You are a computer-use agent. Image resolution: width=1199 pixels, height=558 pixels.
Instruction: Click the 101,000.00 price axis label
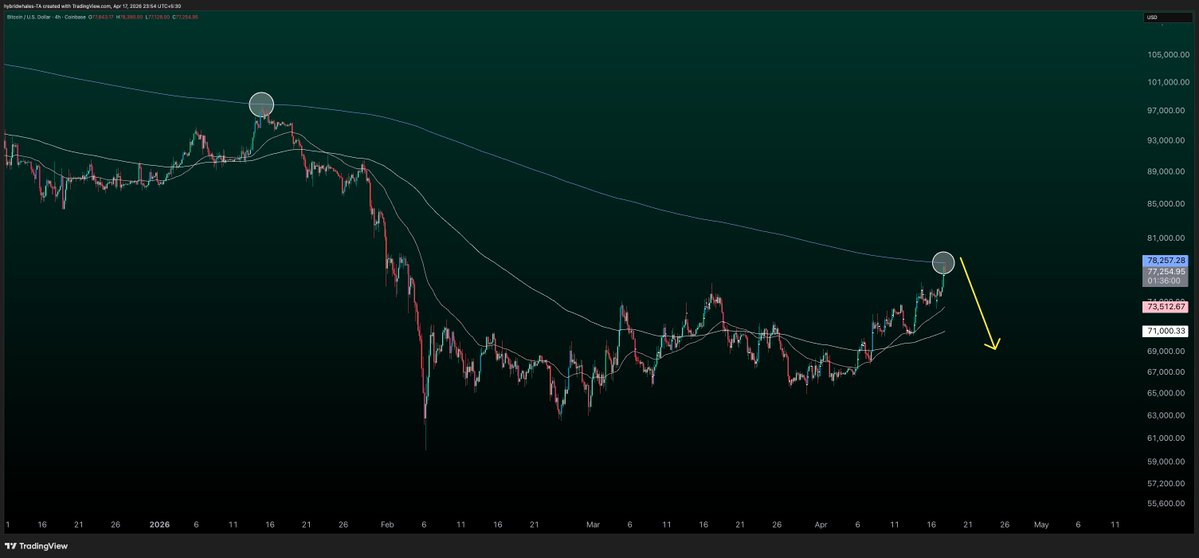pyautogui.click(x=1166, y=82)
